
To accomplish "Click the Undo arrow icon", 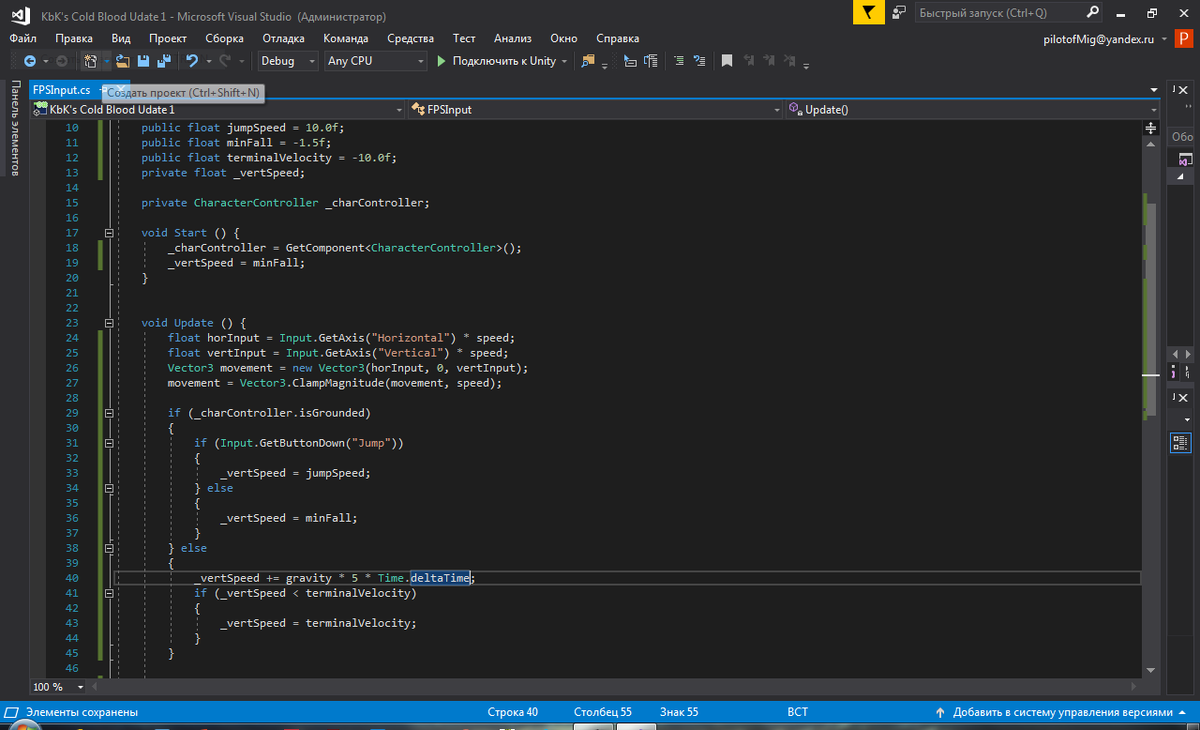I will coord(192,61).
